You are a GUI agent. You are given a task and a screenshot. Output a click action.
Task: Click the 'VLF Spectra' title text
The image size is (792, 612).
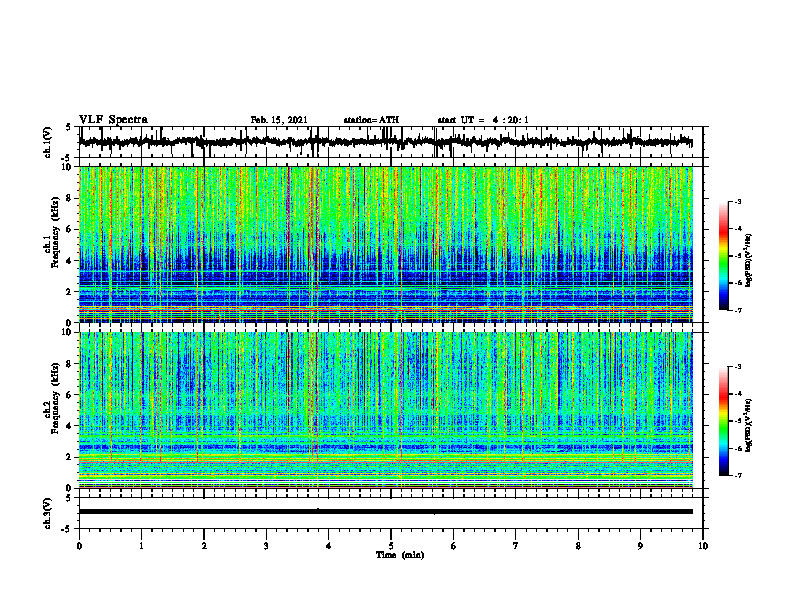(x=113, y=120)
